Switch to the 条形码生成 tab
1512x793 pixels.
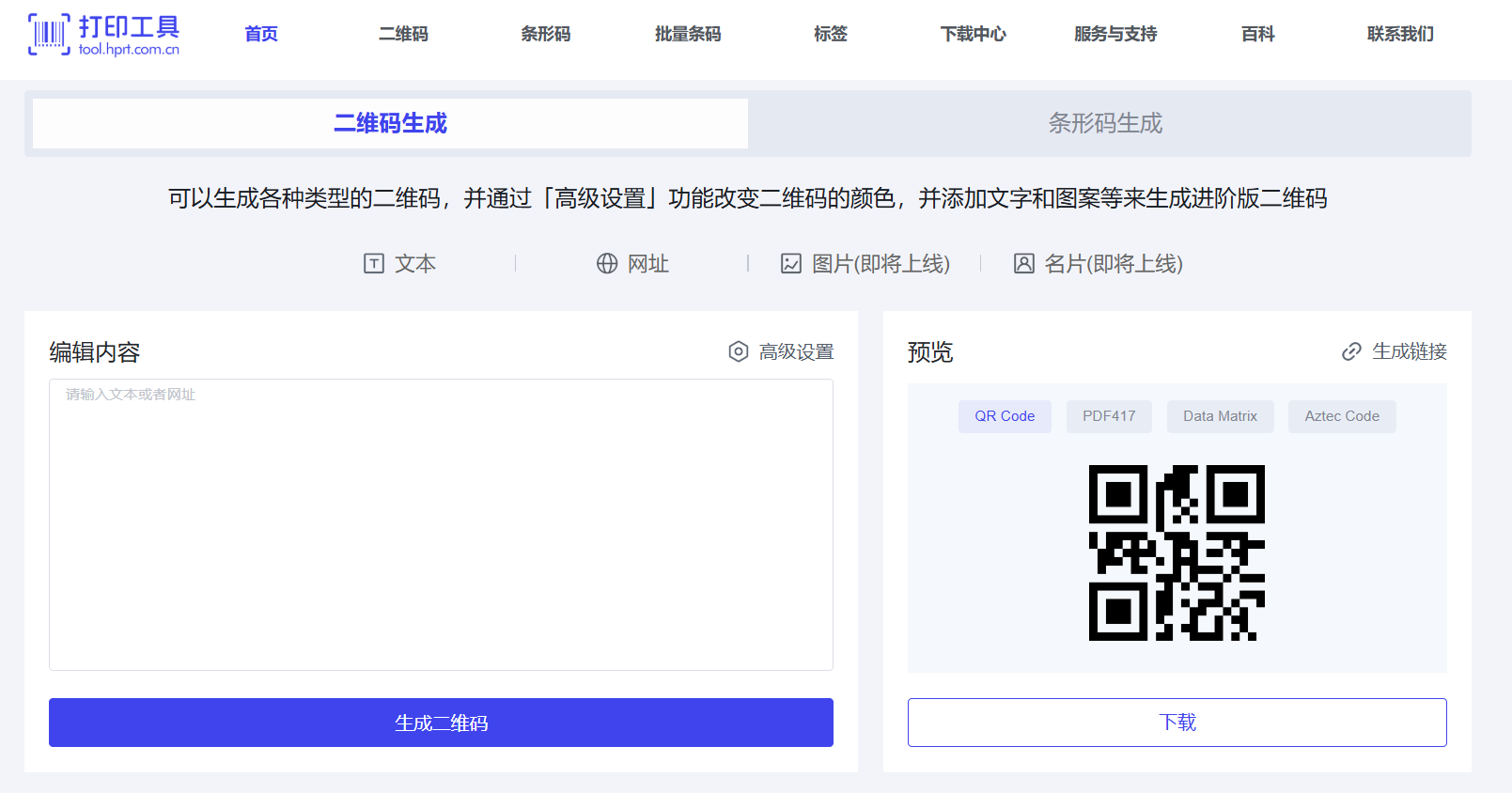pos(1106,123)
